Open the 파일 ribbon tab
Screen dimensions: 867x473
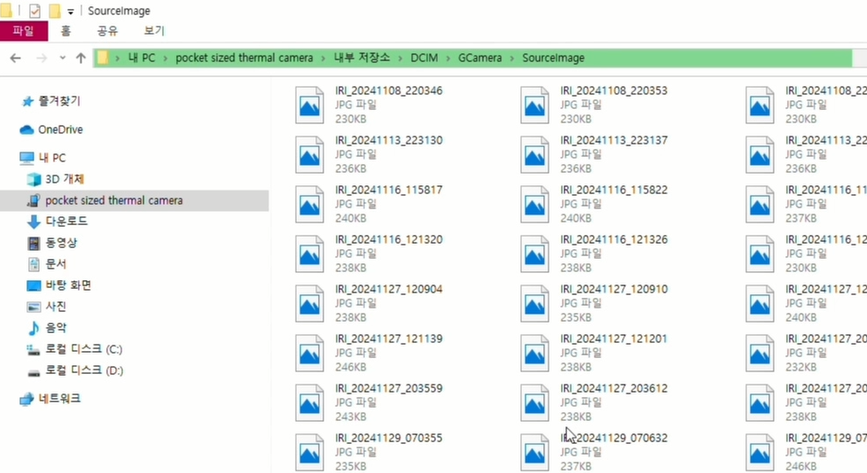click(24, 31)
